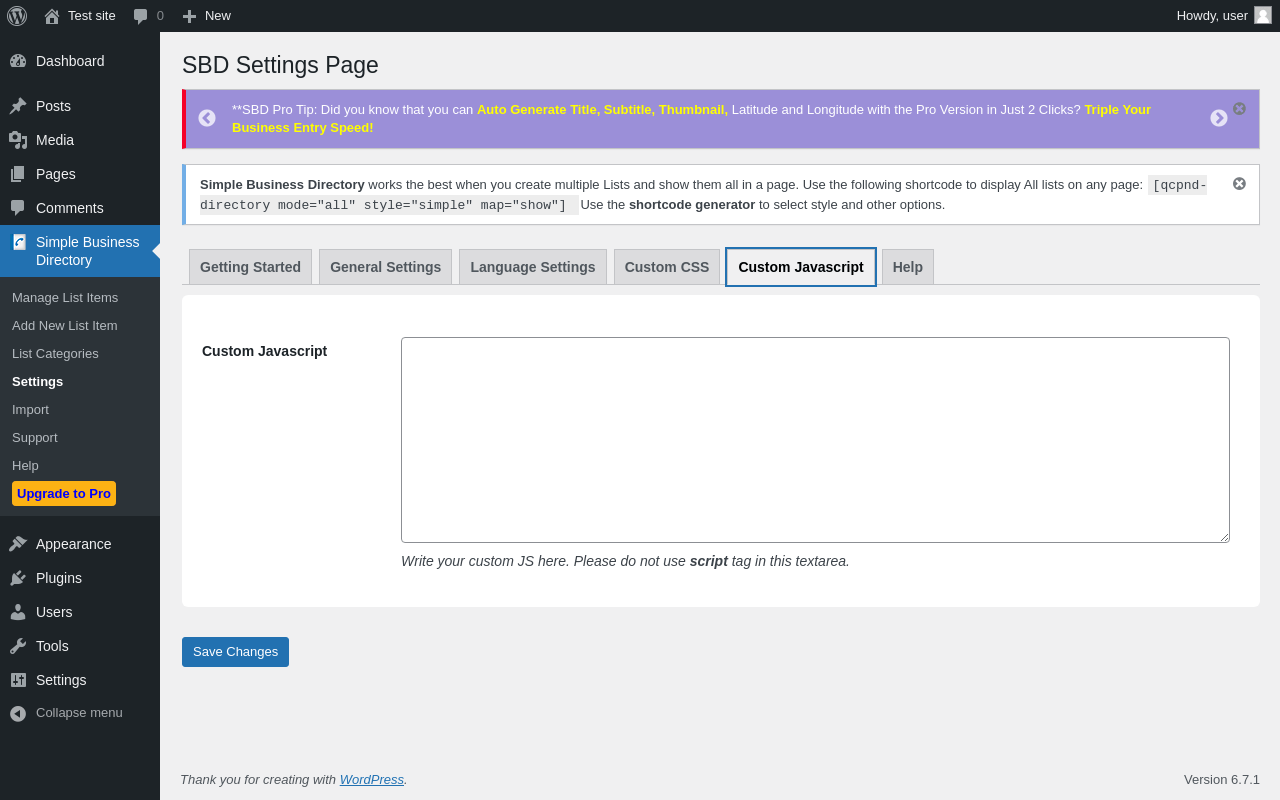Click the SBD Settings Page heading
The width and height of the screenshot is (1280, 800).
[280, 65]
